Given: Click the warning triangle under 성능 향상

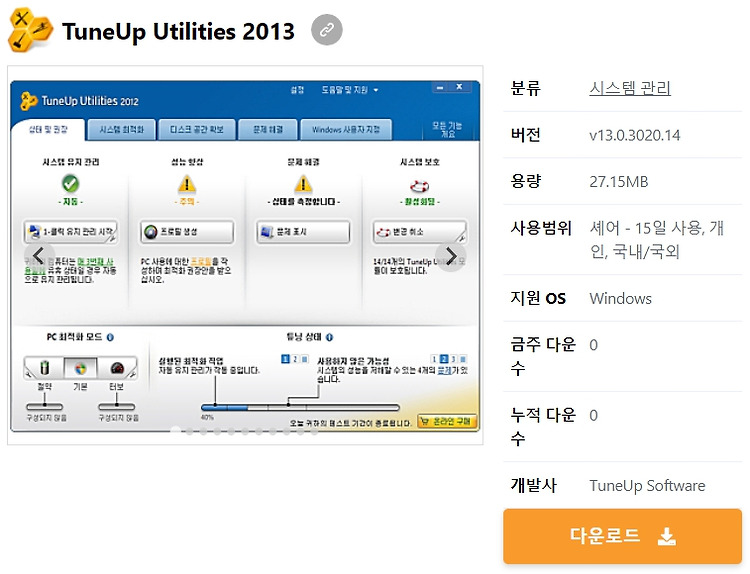Looking at the screenshot, I should coord(187,184).
